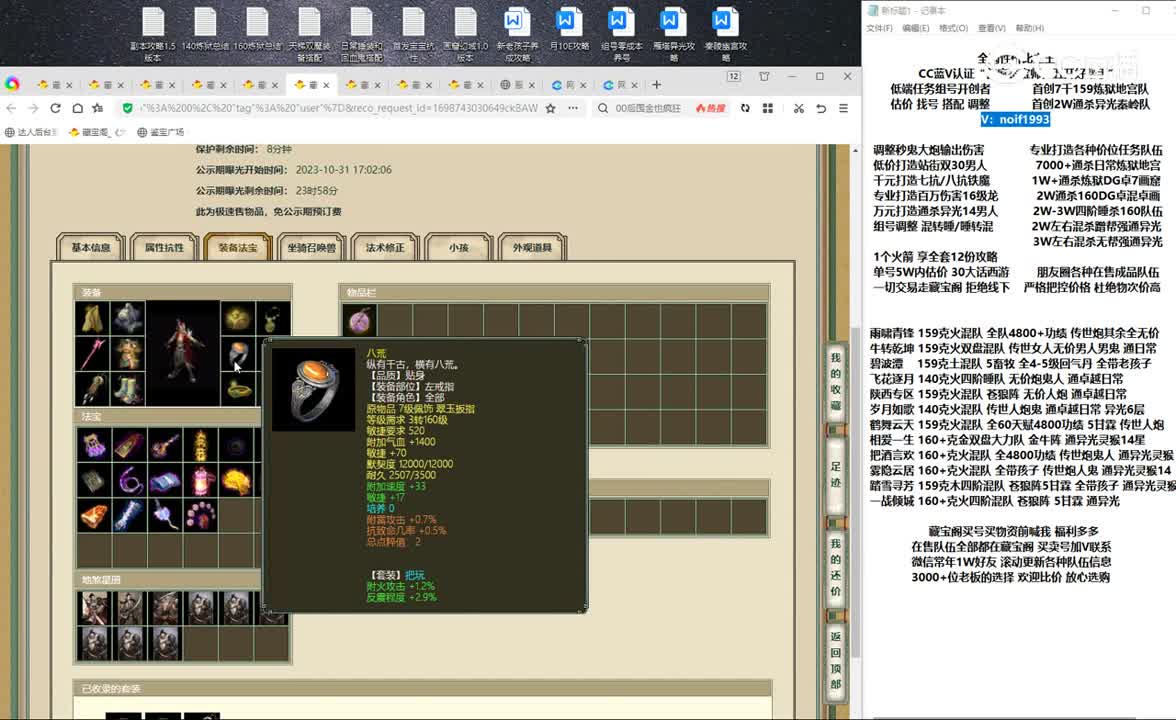Image resolution: width=1176 pixels, height=720 pixels.
Task: Go to the browser home page icon
Action: click(77, 108)
